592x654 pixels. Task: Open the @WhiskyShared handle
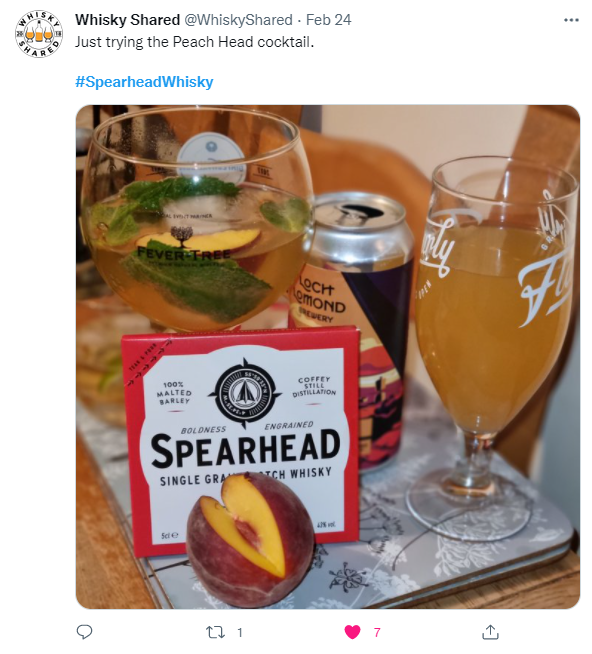(x=238, y=20)
